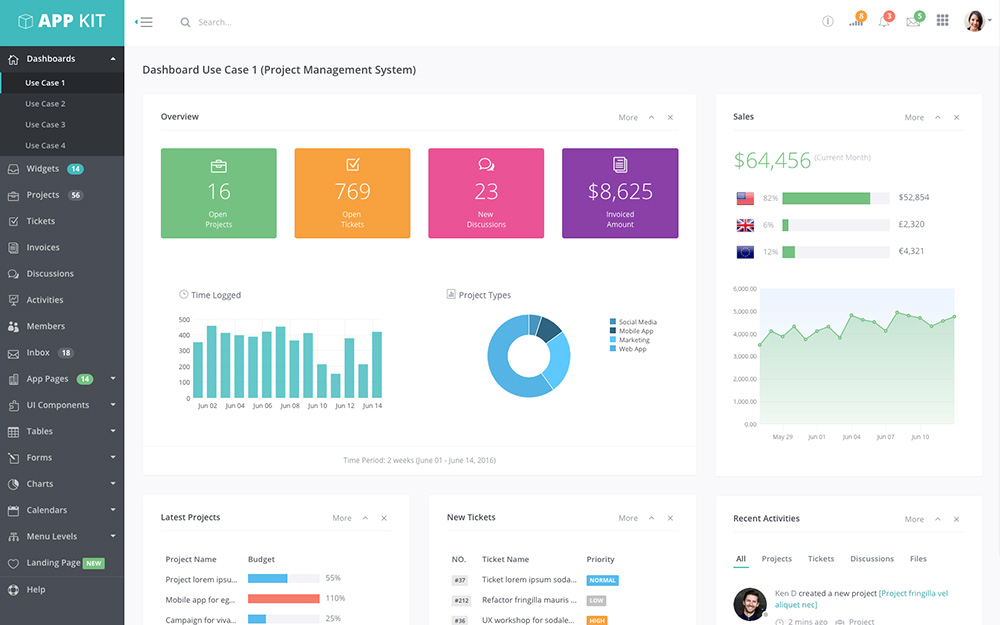Collapse the Latest Projects panel caret
The height and width of the screenshot is (625, 1000).
coord(365,518)
